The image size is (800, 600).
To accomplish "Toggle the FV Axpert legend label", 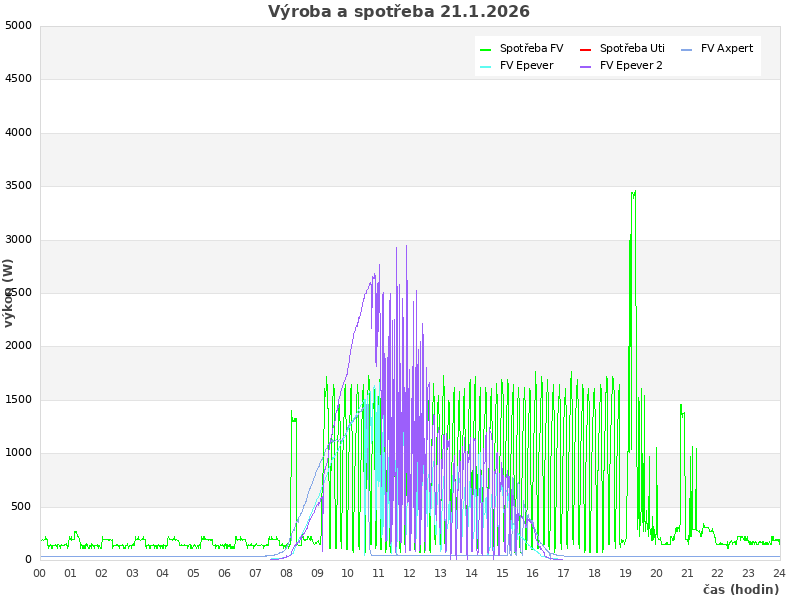I will tap(727, 49).
